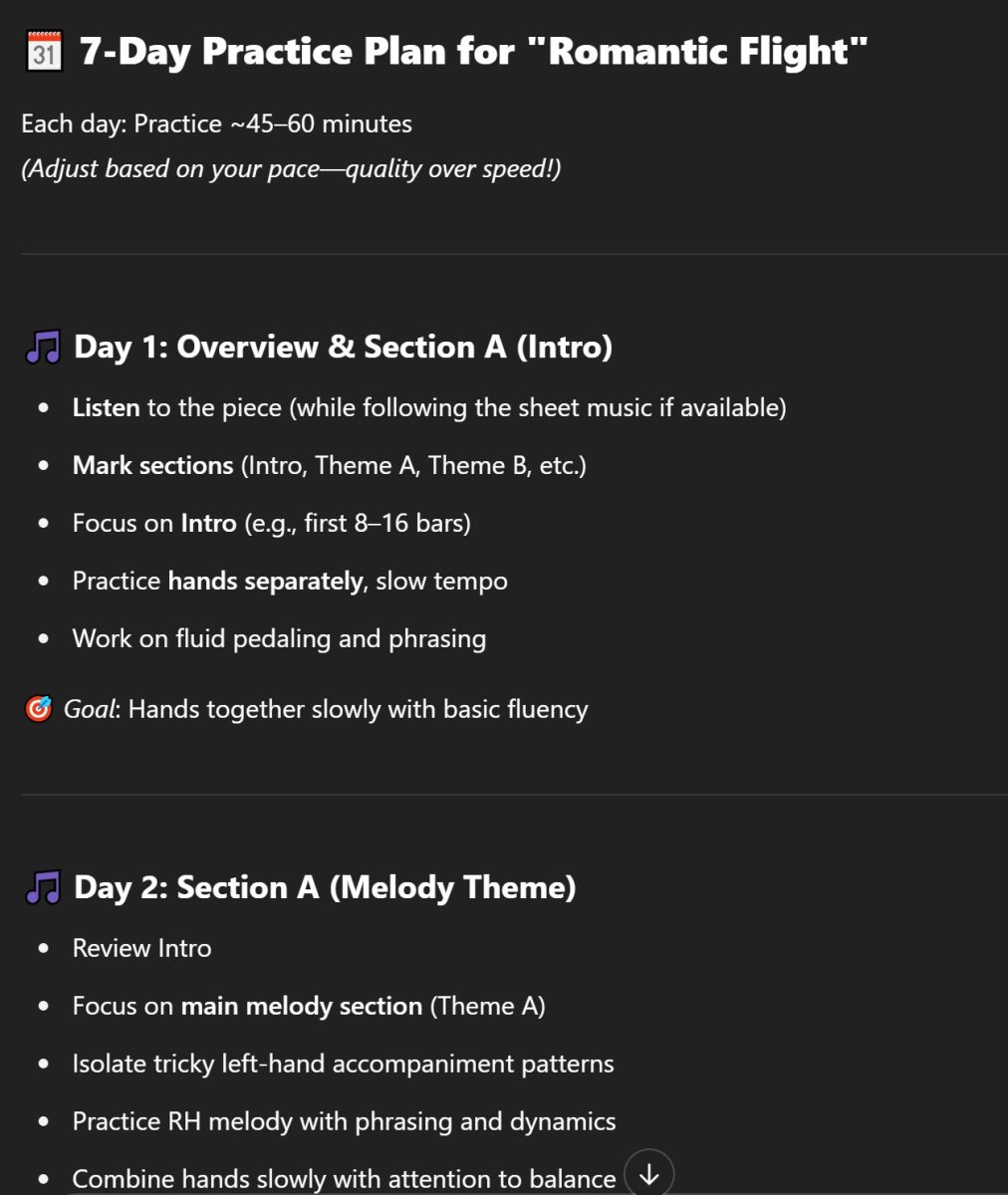Click the "Day 2: Section A (Melody Theme)" heading
Viewport: 1008px width, 1195px height.
(x=325, y=887)
